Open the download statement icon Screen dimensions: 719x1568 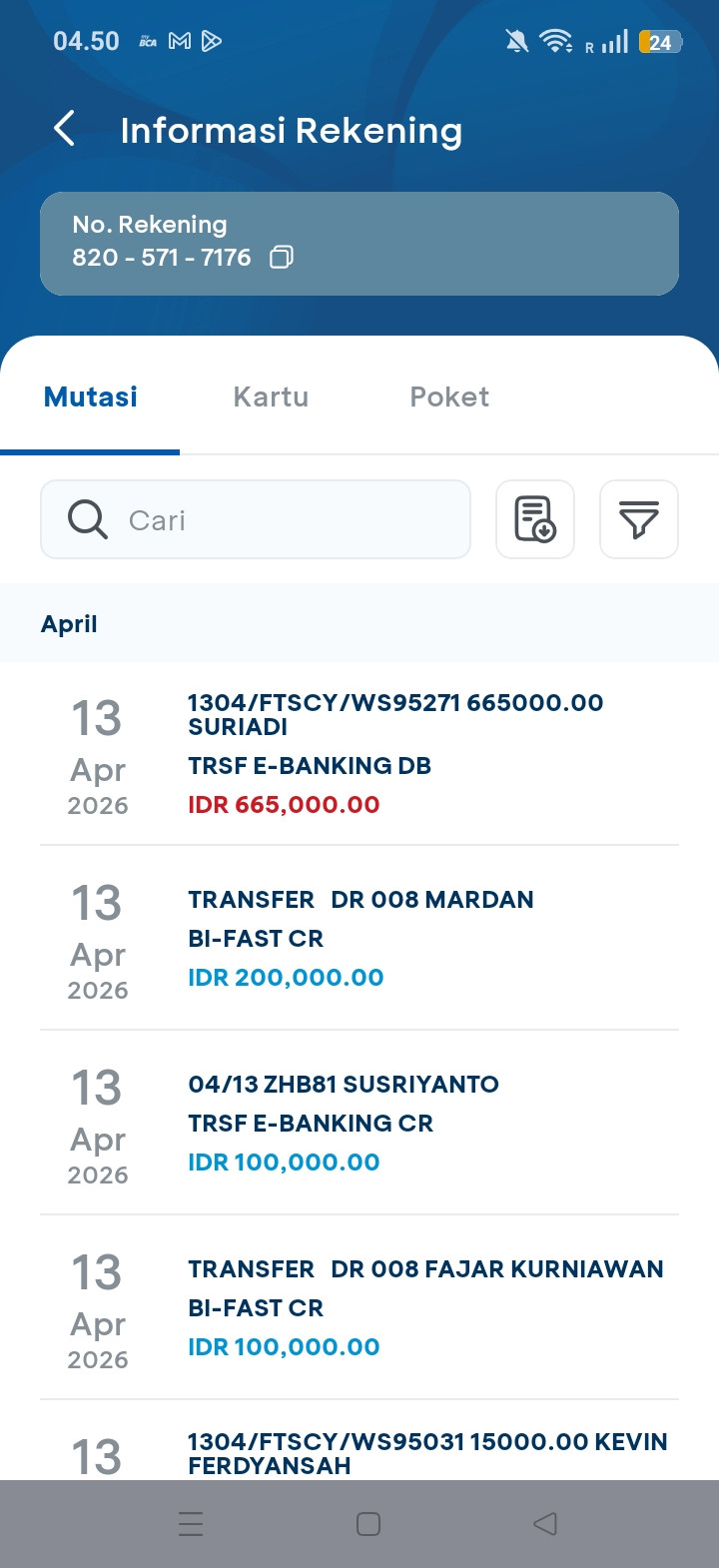pyautogui.click(x=535, y=519)
